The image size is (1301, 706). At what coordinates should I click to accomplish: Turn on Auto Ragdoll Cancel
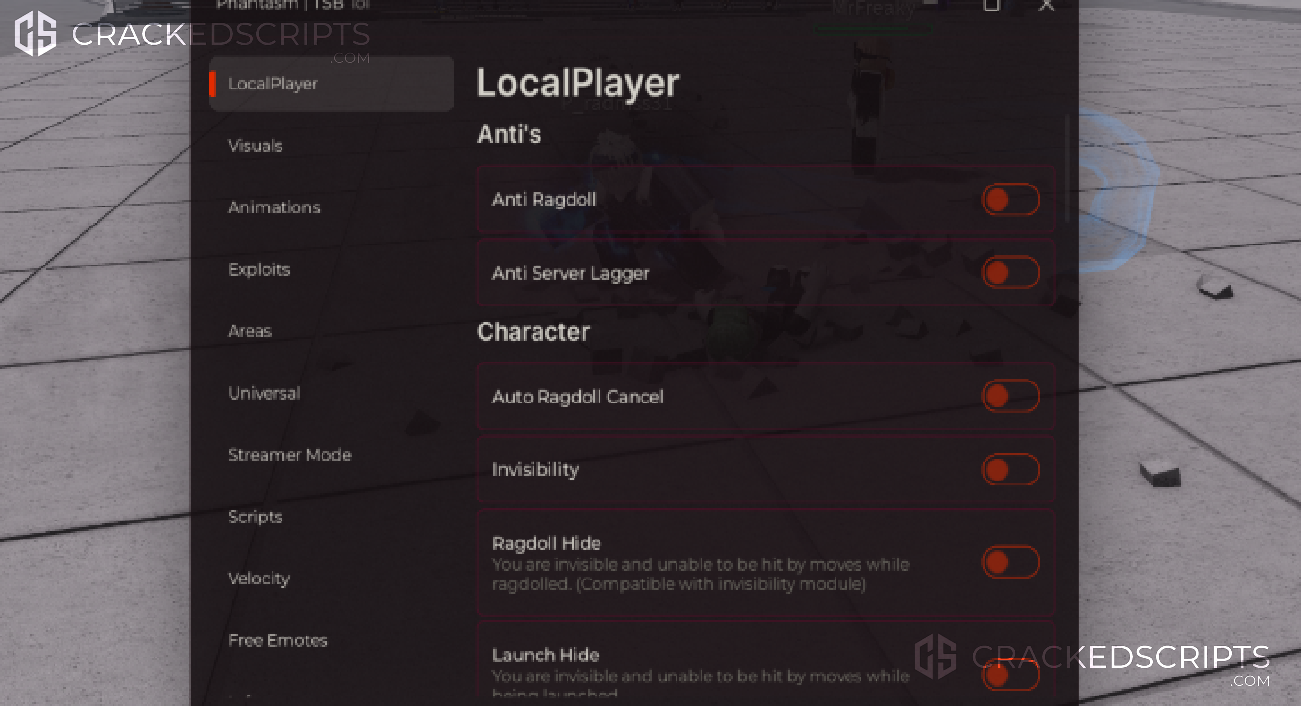tap(1010, 396)
